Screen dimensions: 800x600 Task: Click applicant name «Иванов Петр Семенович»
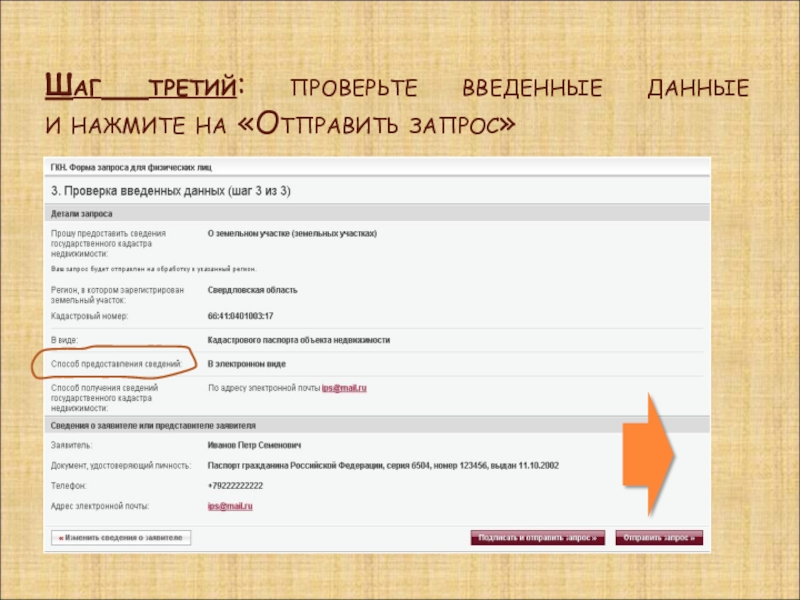[x=254, y=445]
